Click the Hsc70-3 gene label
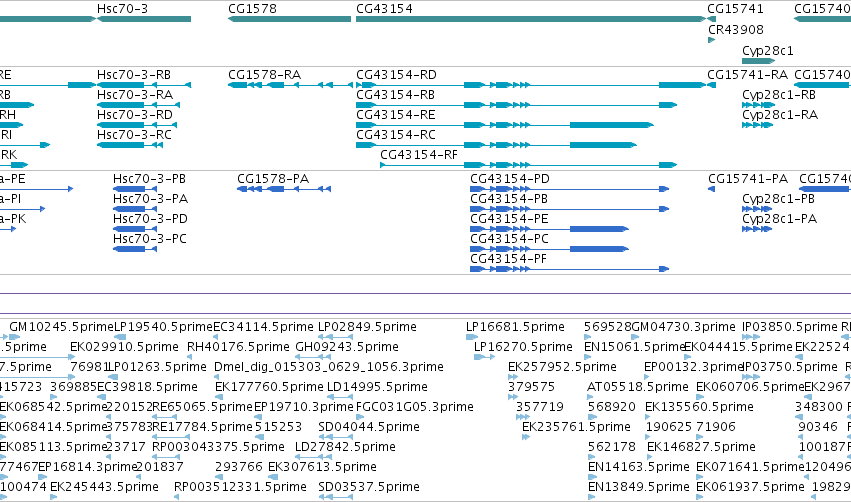The height and width of the screenshot is (502, 851). [122, 9]
